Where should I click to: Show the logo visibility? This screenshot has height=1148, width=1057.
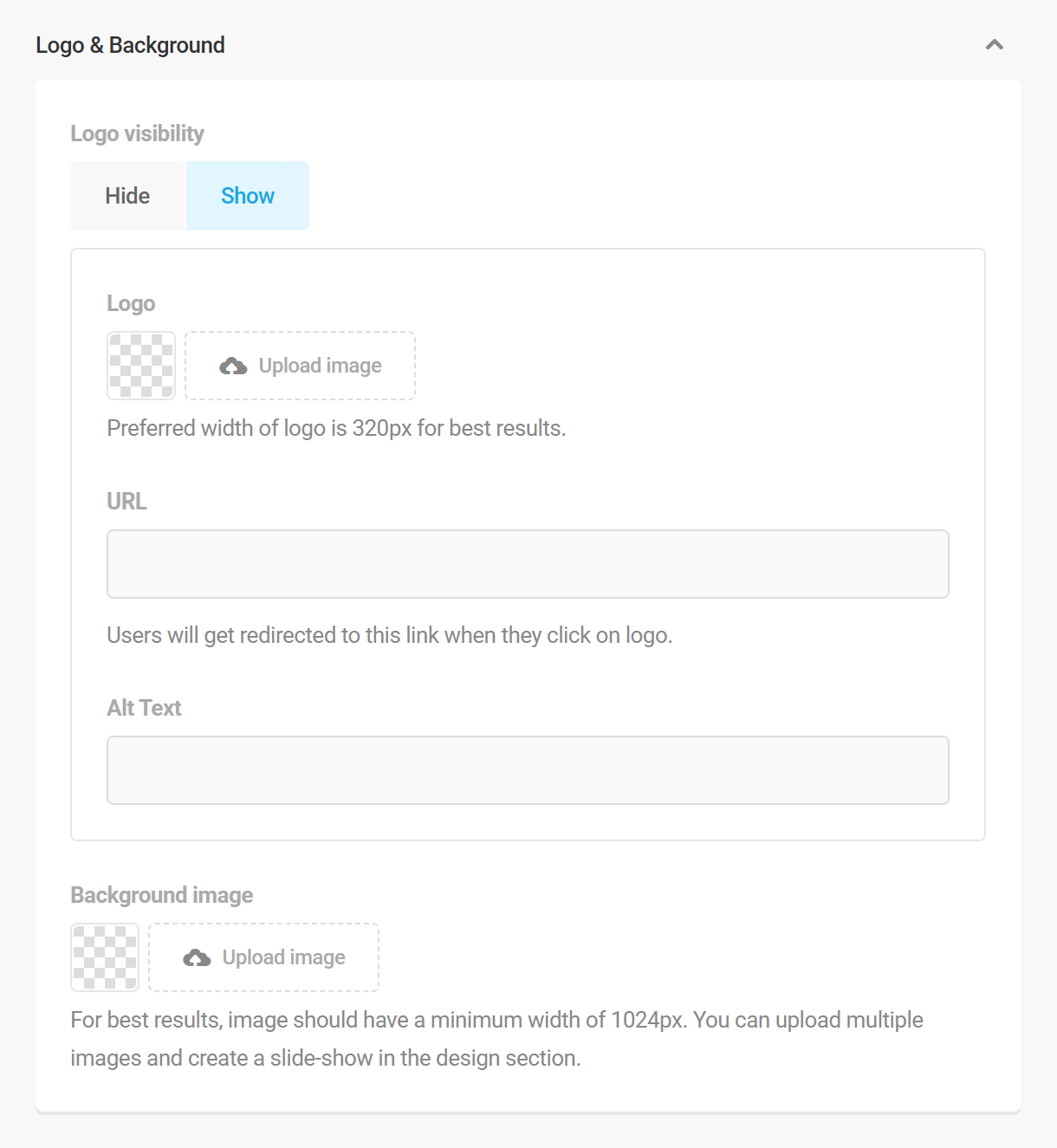pos(247,195)
